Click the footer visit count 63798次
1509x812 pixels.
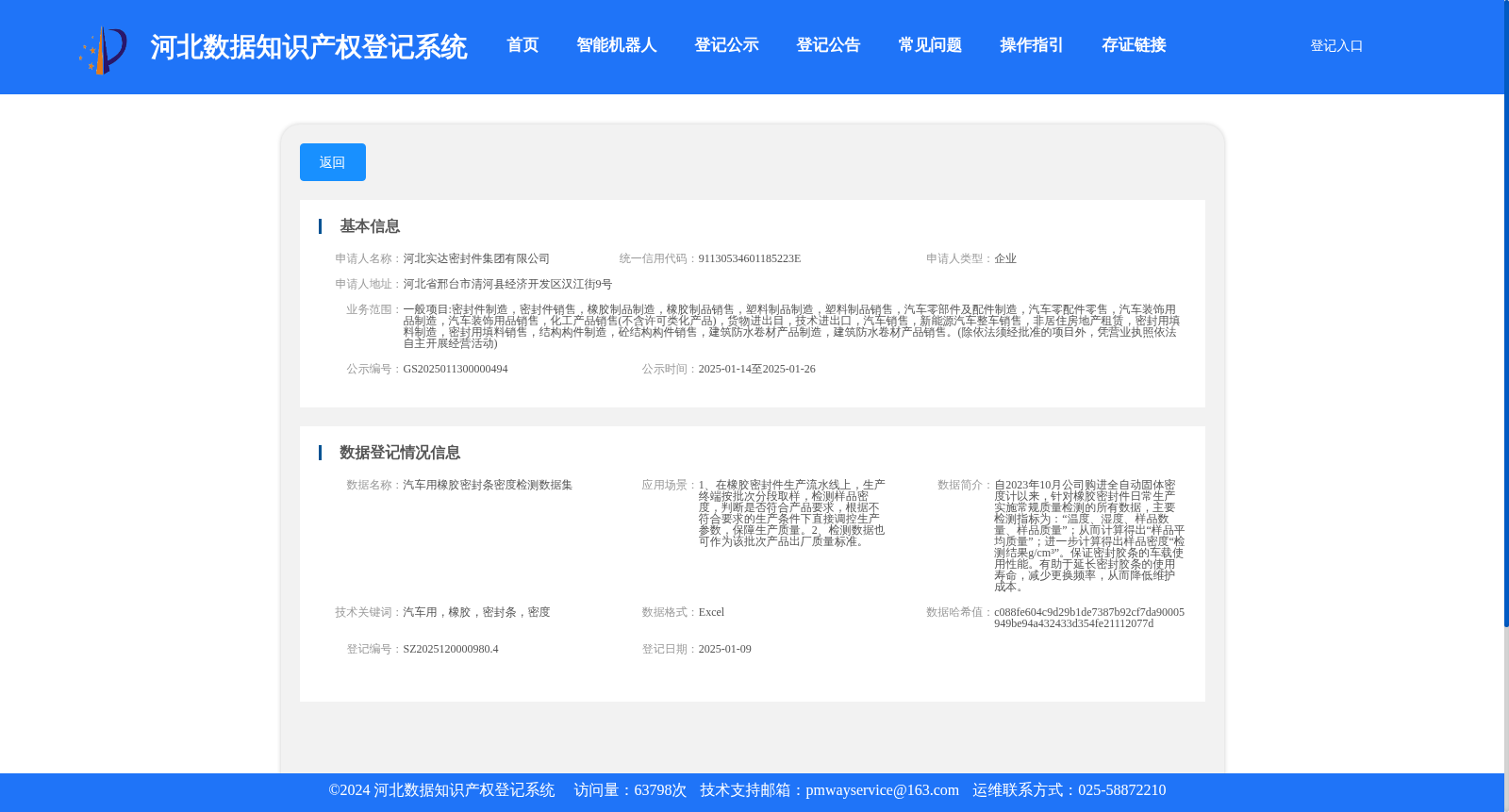pyautogui.click(x=660, y=790)
